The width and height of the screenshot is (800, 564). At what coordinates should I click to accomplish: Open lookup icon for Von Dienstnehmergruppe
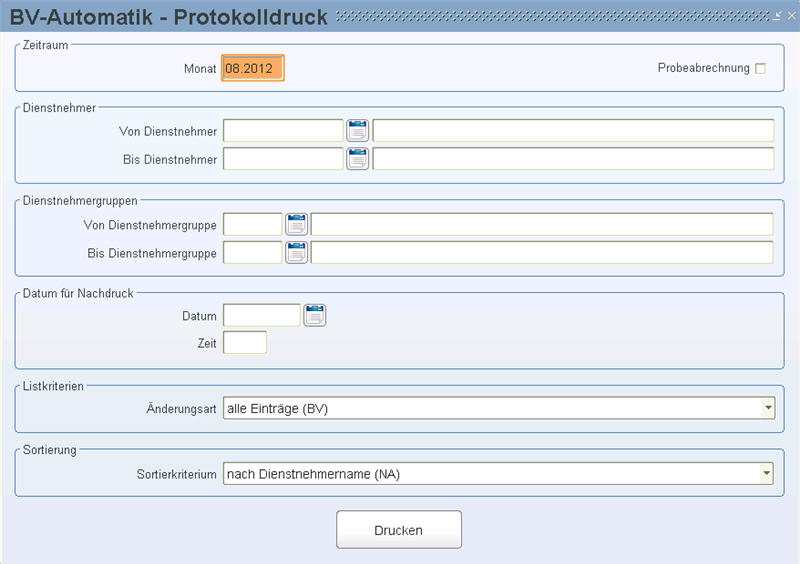coord(296,225)
